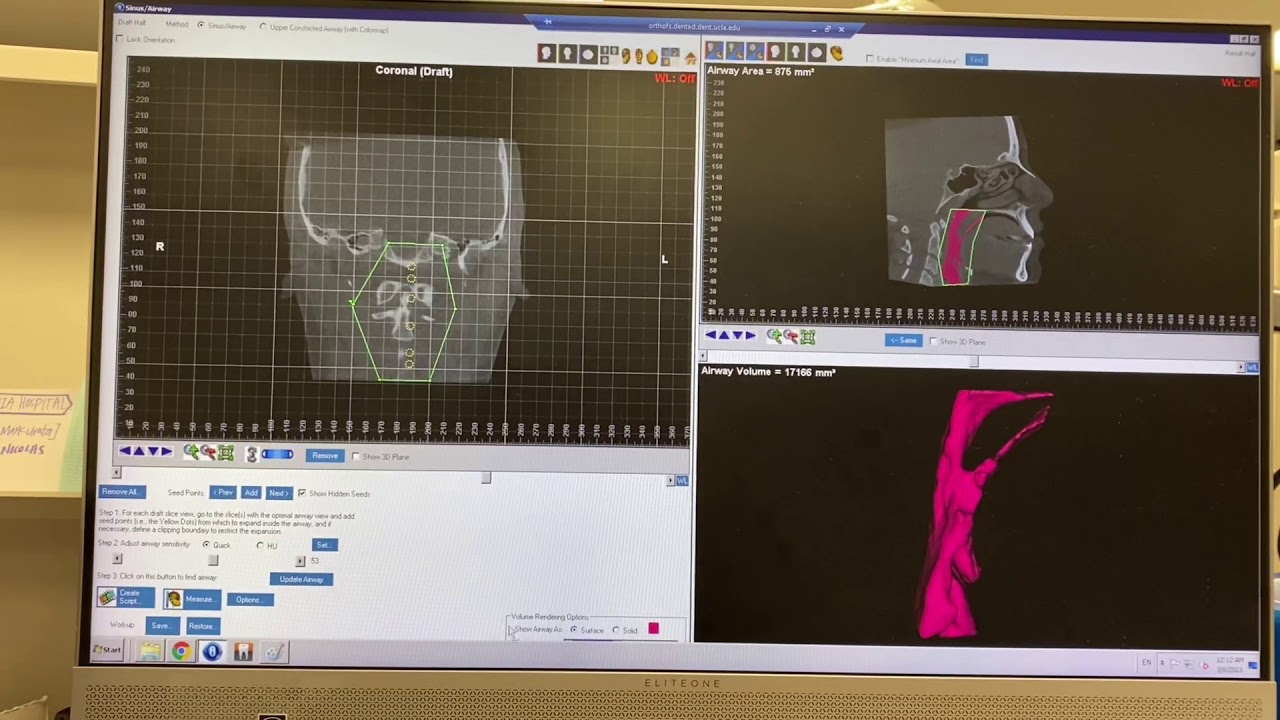This screenshot has height=720, width=1280.
Task: Select Solid airway rendering option
Action: (615, 630)
